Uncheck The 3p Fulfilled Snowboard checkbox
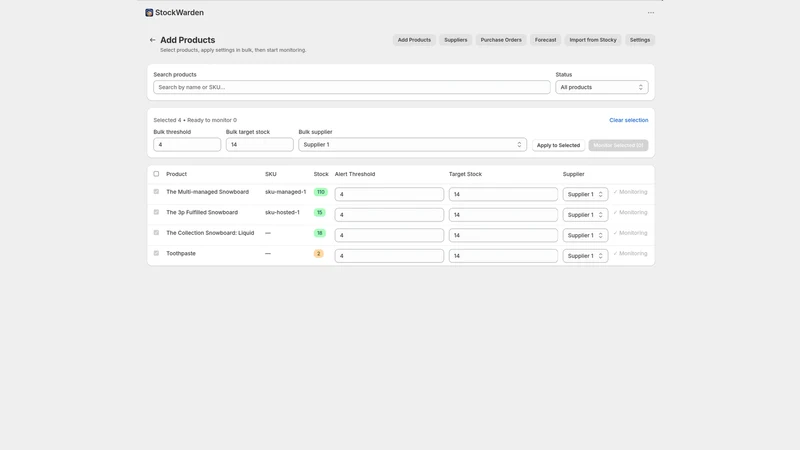The image size is (800, 450). tap(156, 212)
